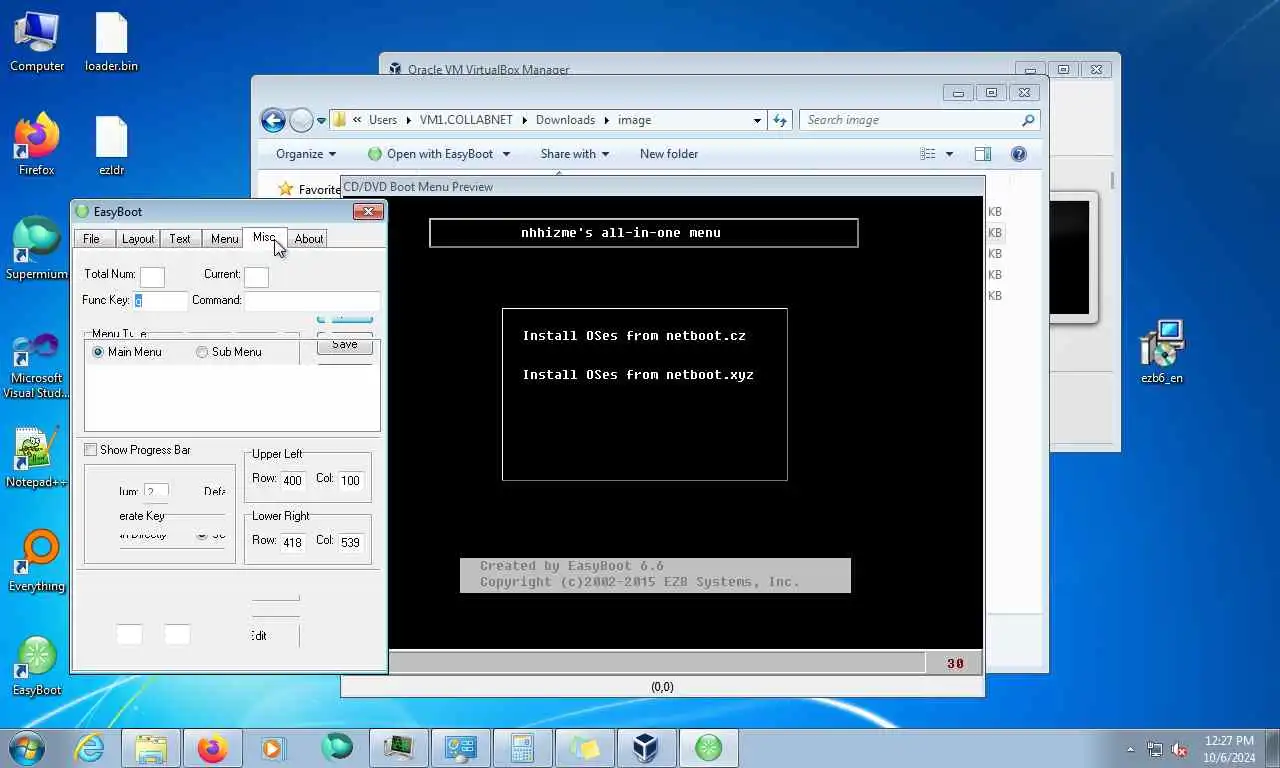Viewport: 1280px width, 768px height.
Task: Open File Explorer from taskbar
Action: tap(151, 748)
